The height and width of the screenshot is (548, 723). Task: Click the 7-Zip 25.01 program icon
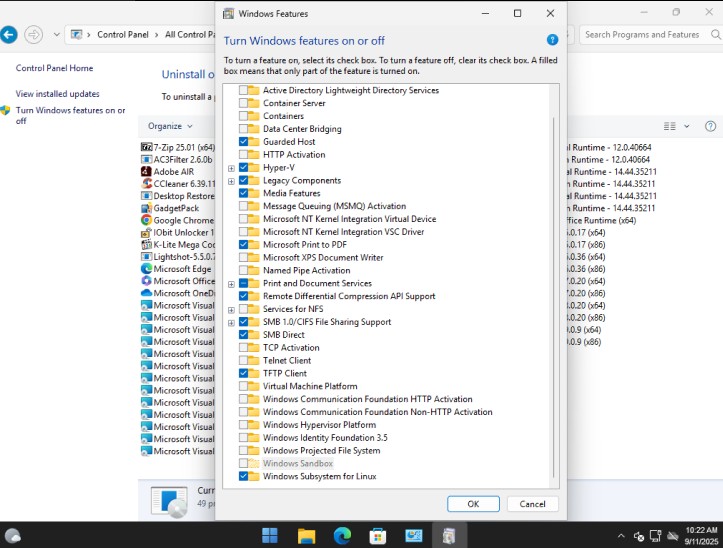pos(146,147)
